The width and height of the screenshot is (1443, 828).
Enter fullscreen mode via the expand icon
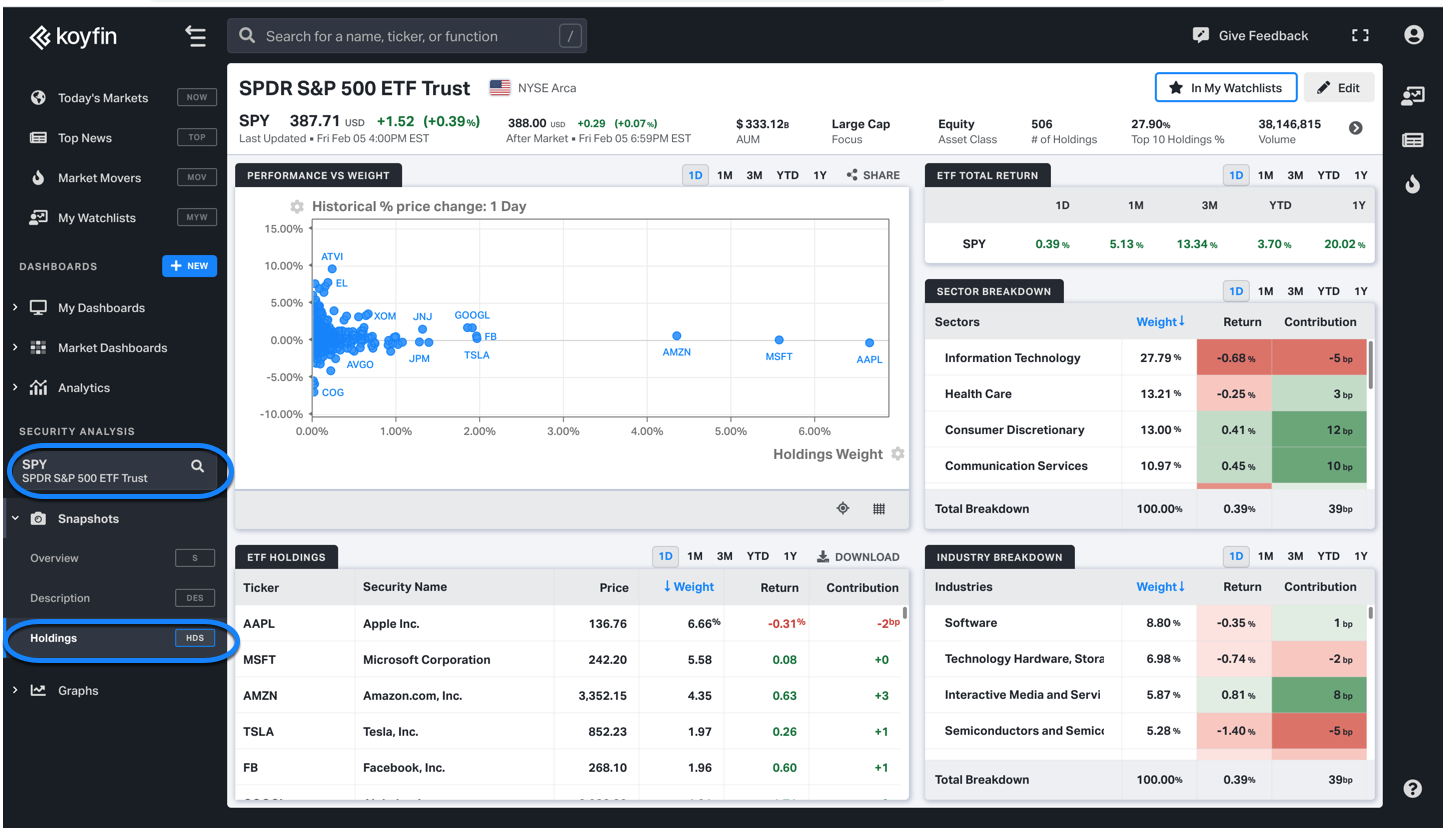[1360, 34]
